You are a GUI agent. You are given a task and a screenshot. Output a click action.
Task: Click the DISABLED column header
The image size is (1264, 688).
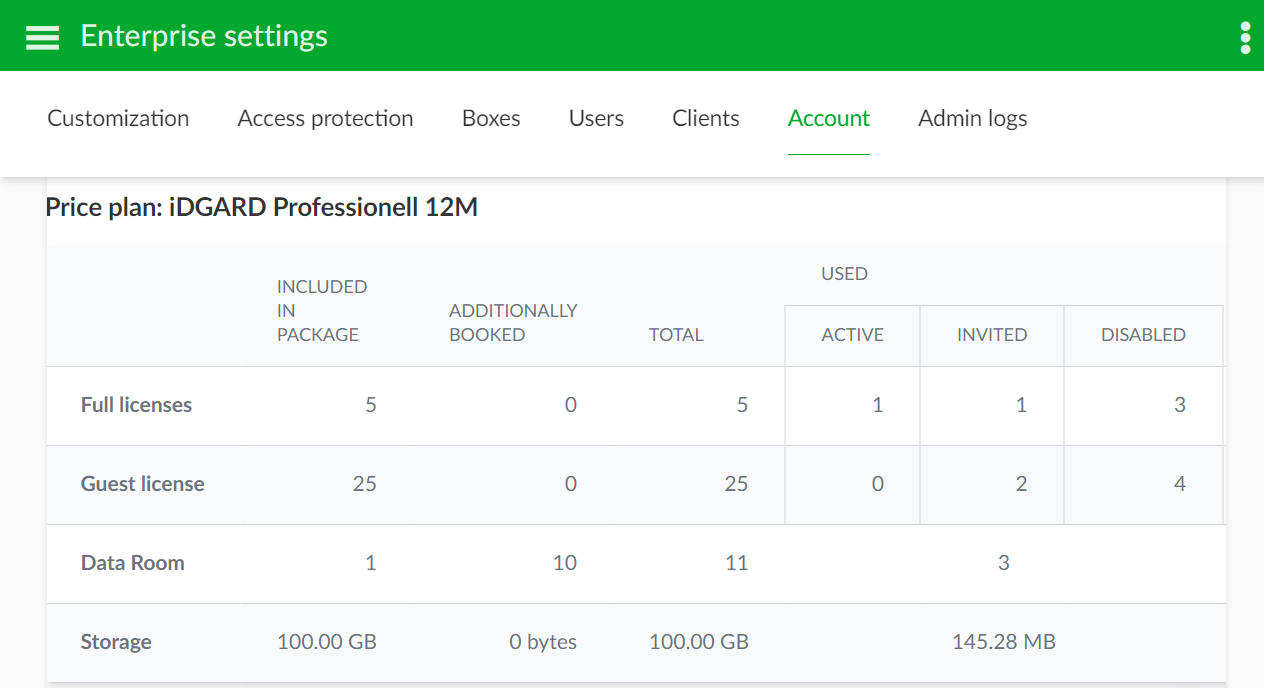coord(1143,335)
